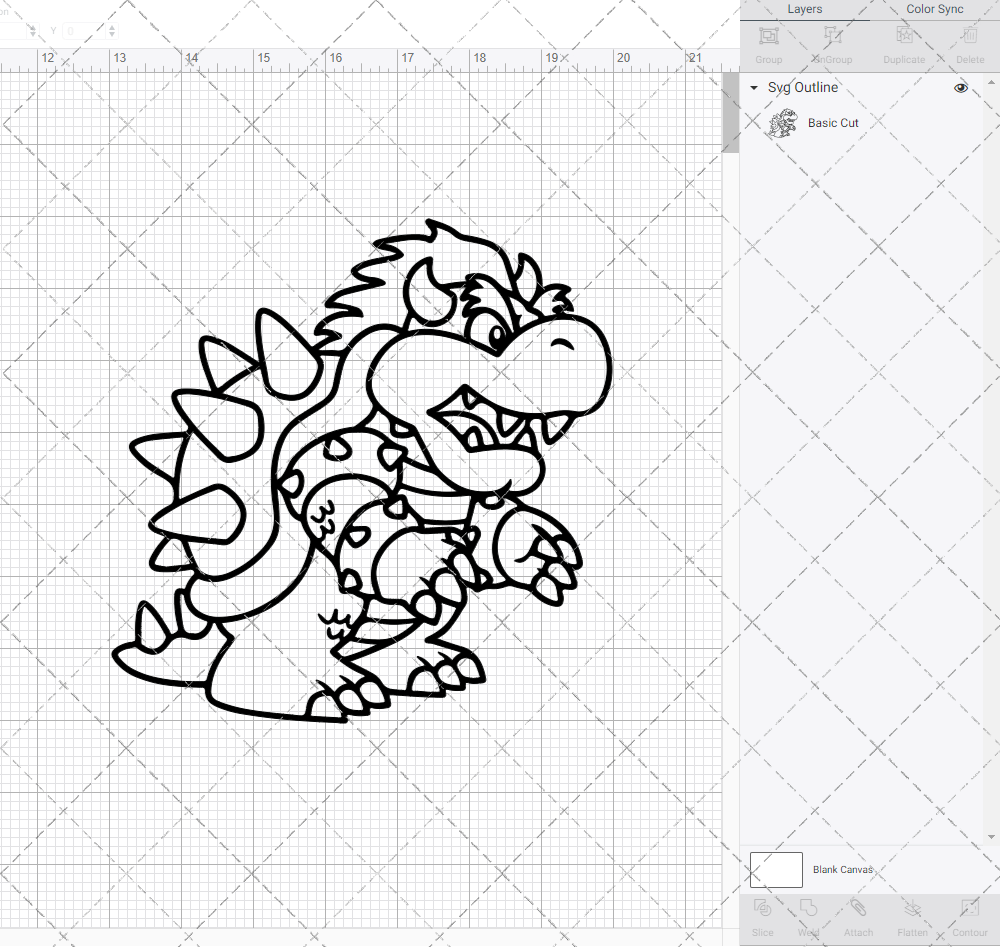This screenshot has width=1000, height=947.
Task: Click the UnGroup icon
Action: [831, 42]
